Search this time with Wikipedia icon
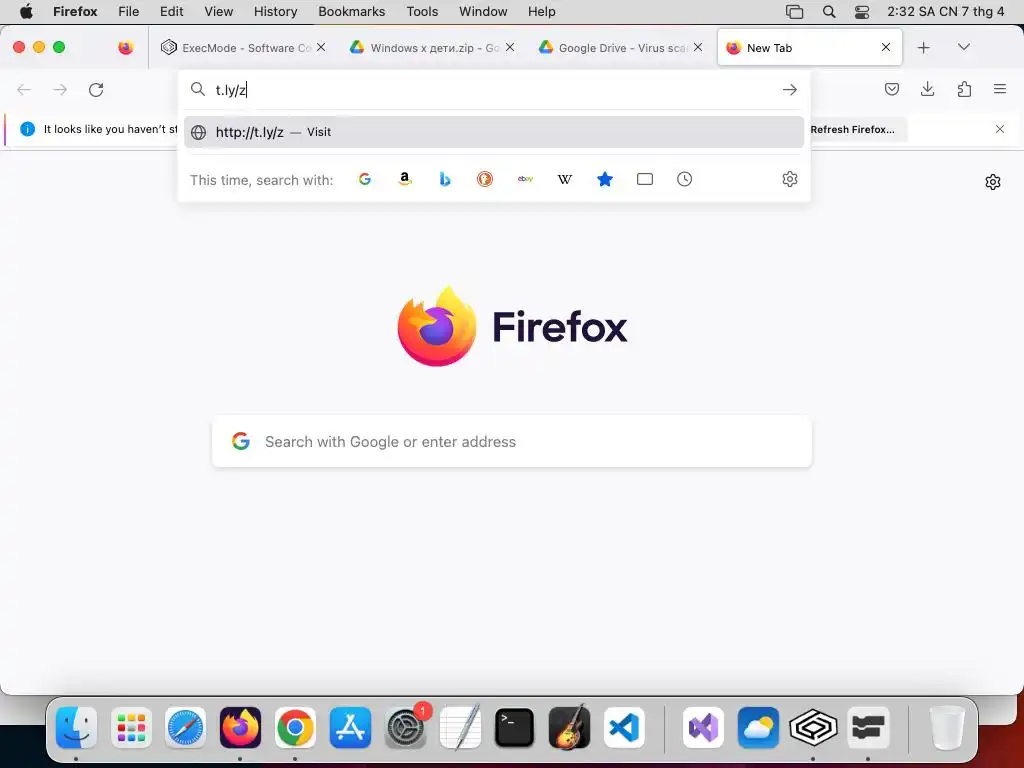Screen dimensions: 1024x768 click(565, 179)
